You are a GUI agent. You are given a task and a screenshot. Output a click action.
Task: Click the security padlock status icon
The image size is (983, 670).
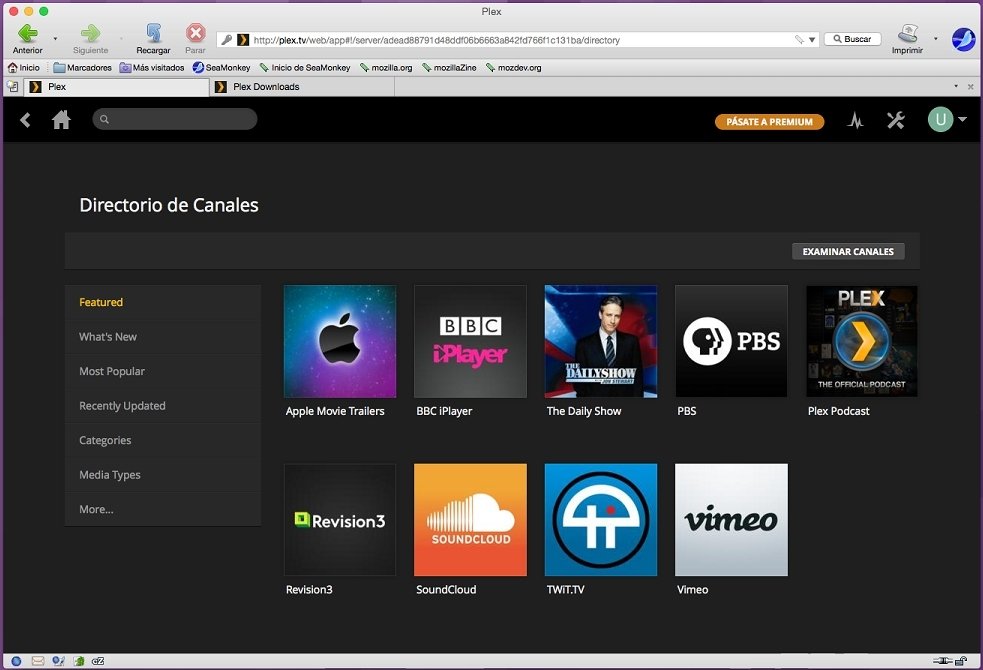pyautogui.click(x=961, y=661)
